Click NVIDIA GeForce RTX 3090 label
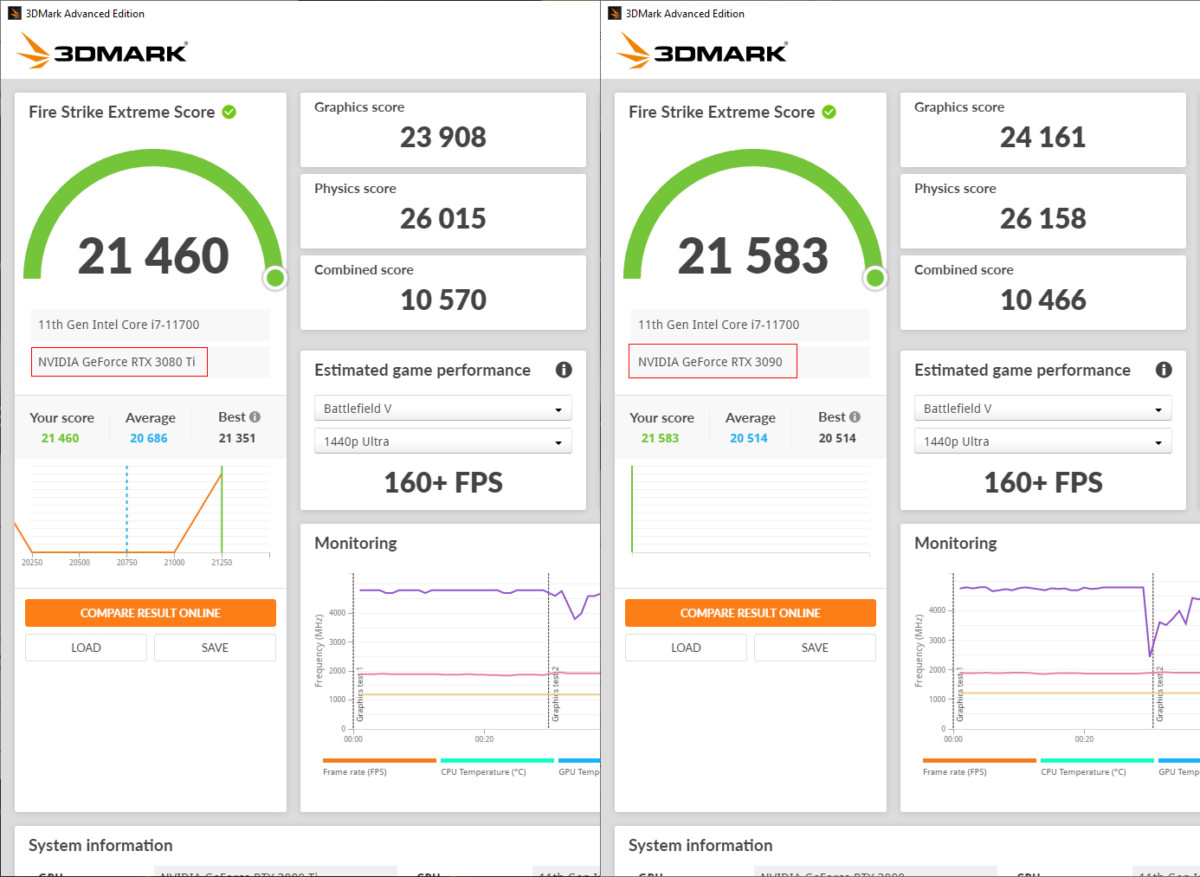1200x877 pixels. click(x=710, y=362)
